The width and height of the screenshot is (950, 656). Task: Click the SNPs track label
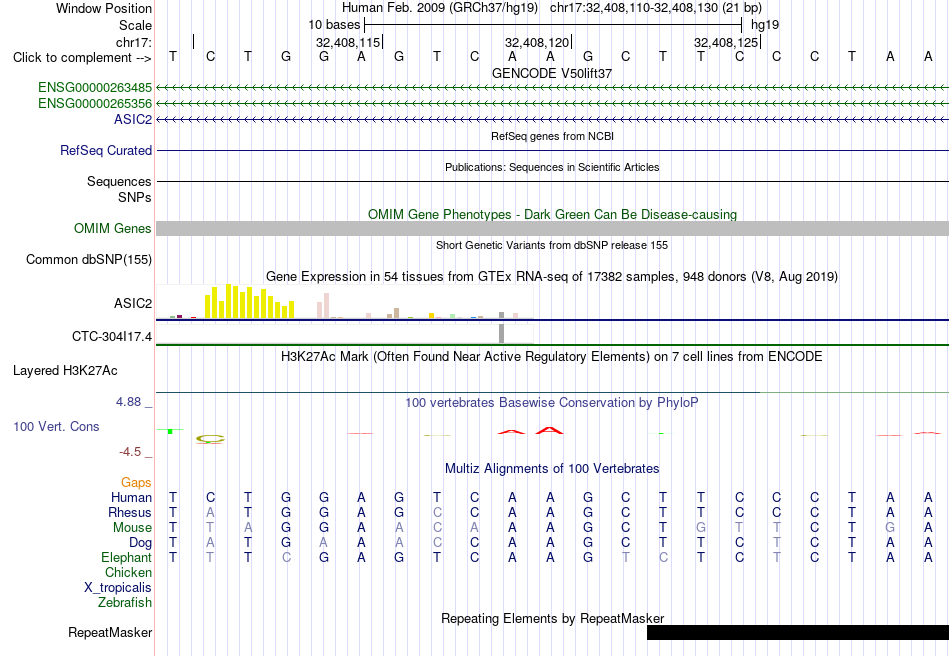pyautogui.click(x=135, y=197)
